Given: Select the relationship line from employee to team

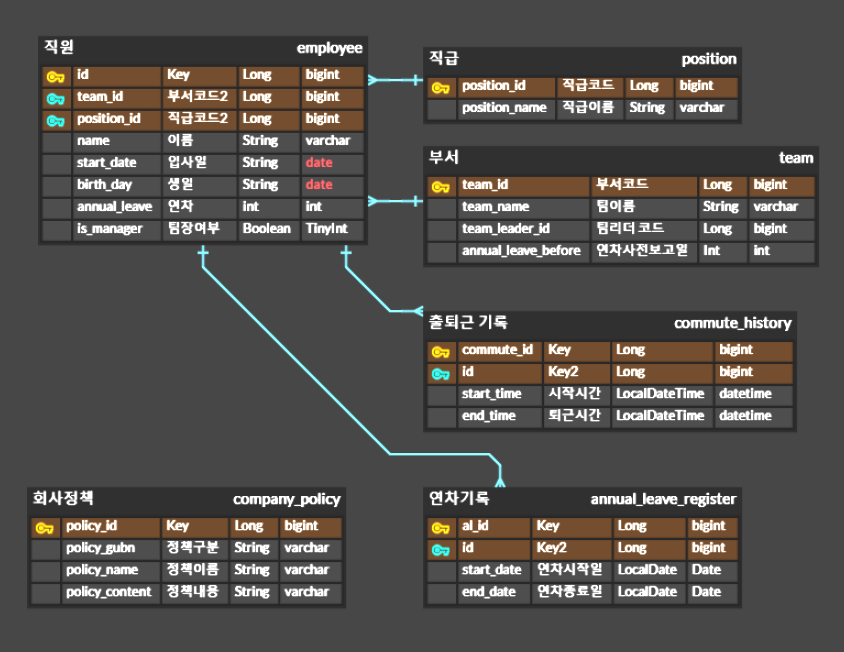Looking at the screenshot, I should [x=396, y=201].
